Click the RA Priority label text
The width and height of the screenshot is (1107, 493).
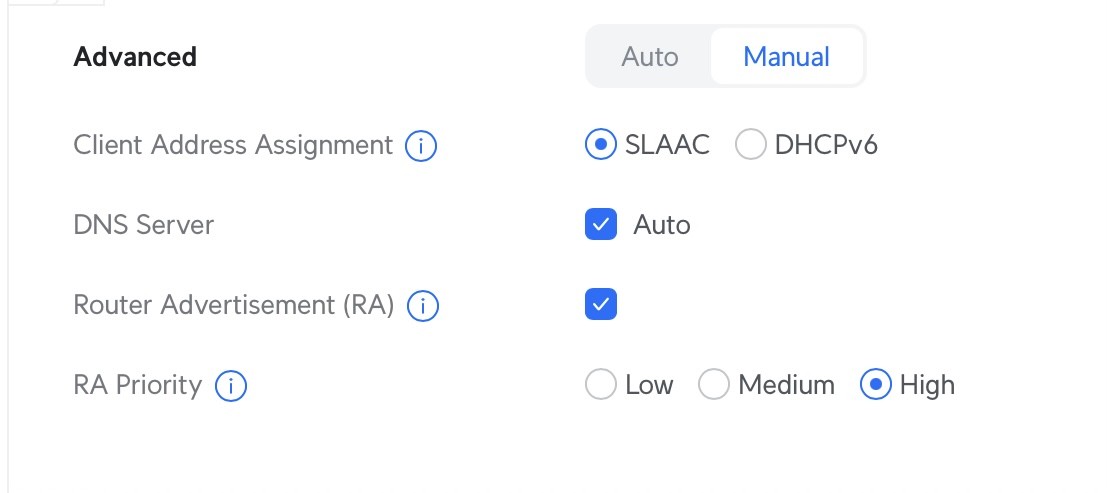pos(137,385)
